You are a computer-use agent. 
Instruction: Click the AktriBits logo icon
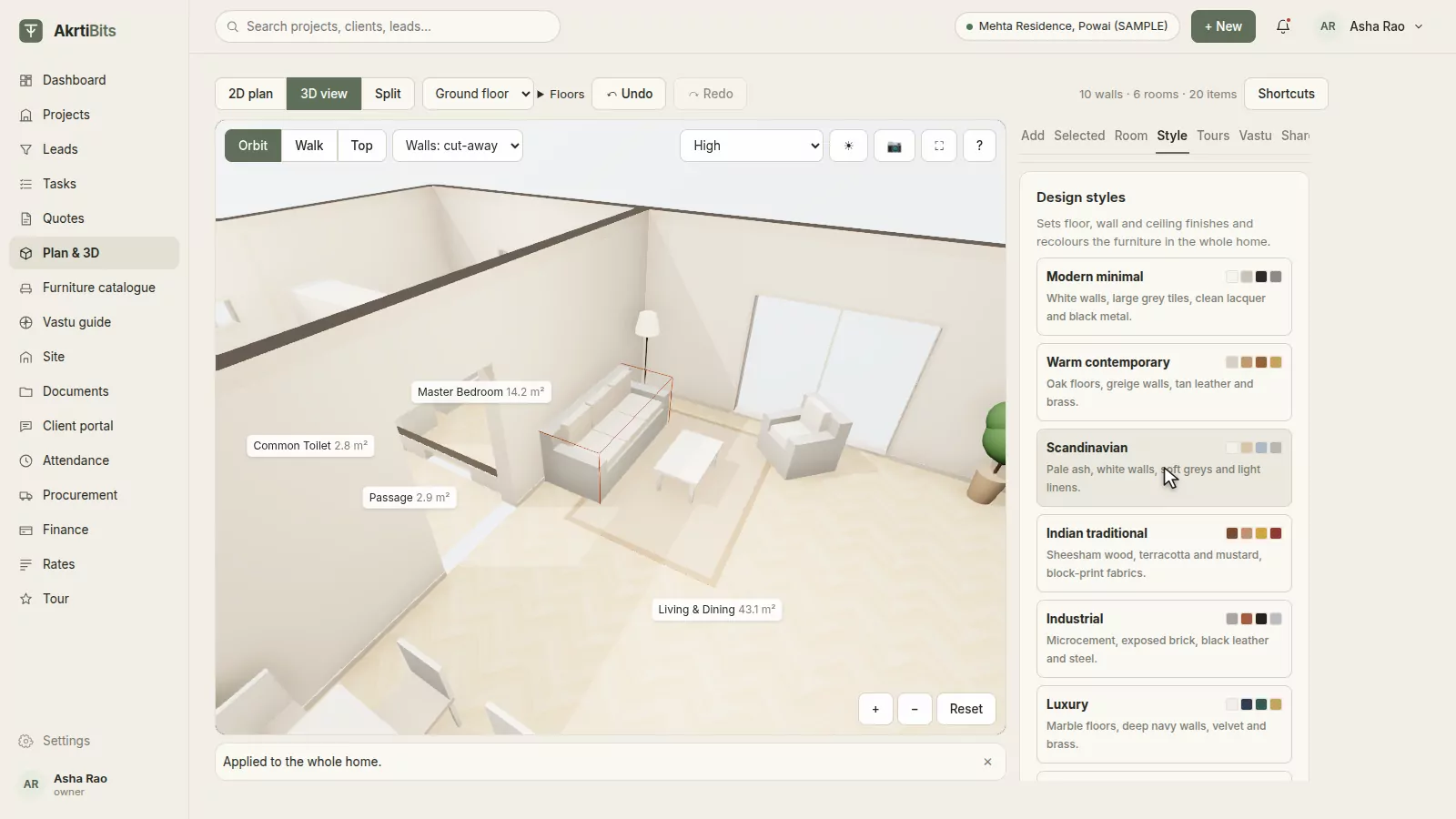(x=31, y=30)
